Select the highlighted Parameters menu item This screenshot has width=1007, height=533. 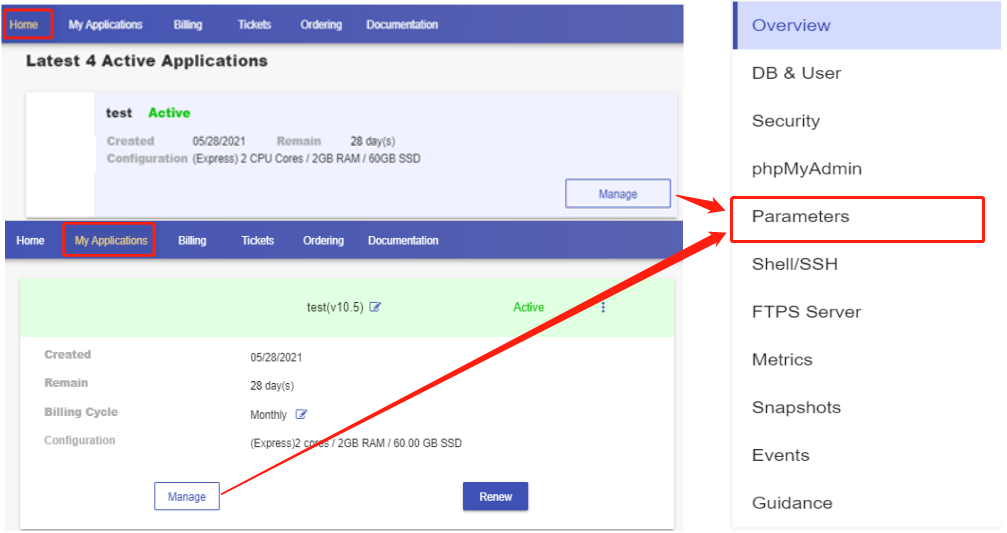tap(800, 217)
